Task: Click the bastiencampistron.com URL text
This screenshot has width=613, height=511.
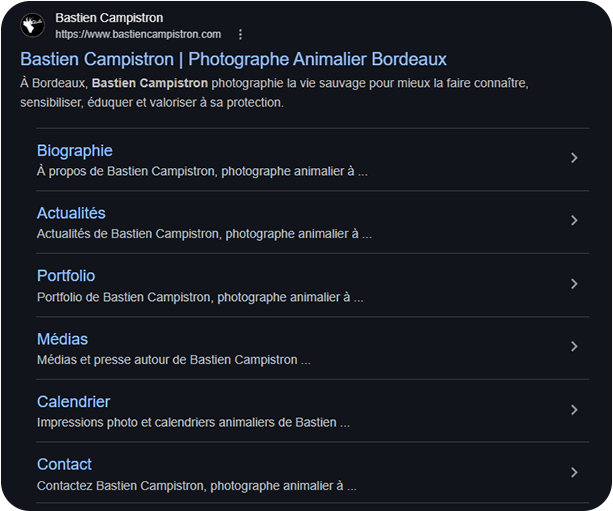Action: pyautogui.click(x=138, y=34)
